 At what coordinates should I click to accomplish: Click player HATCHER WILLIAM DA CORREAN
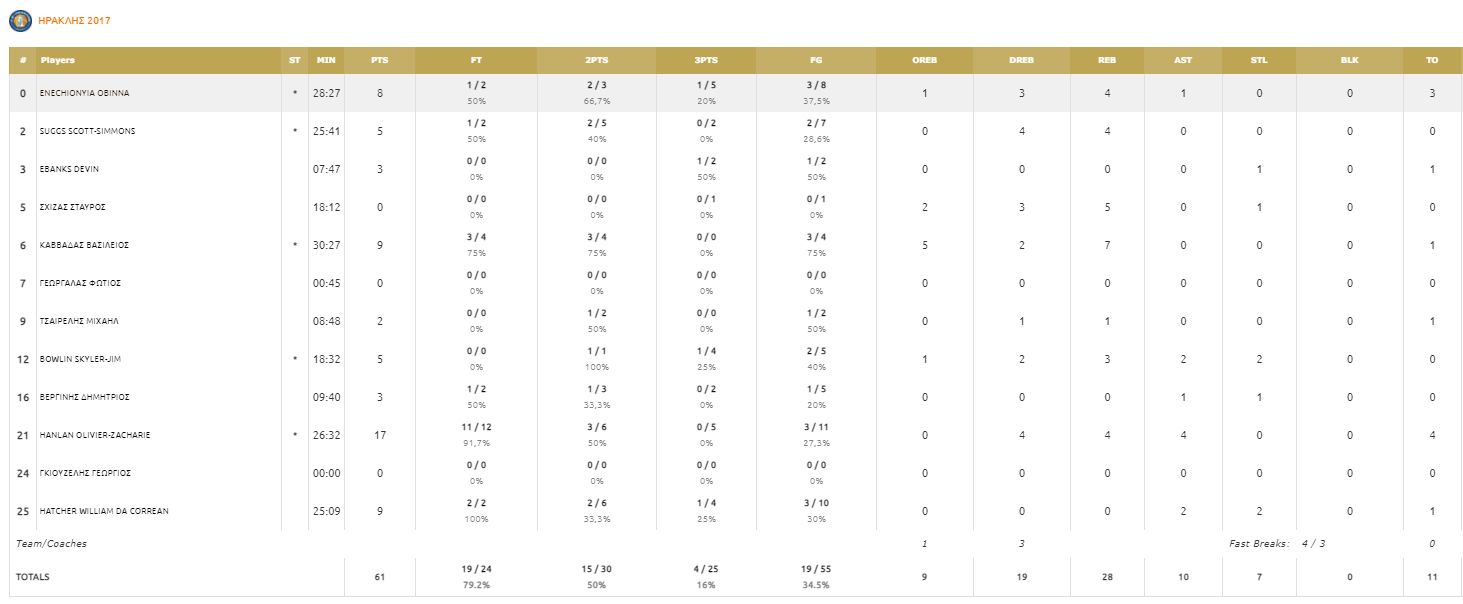coord(104,511)
